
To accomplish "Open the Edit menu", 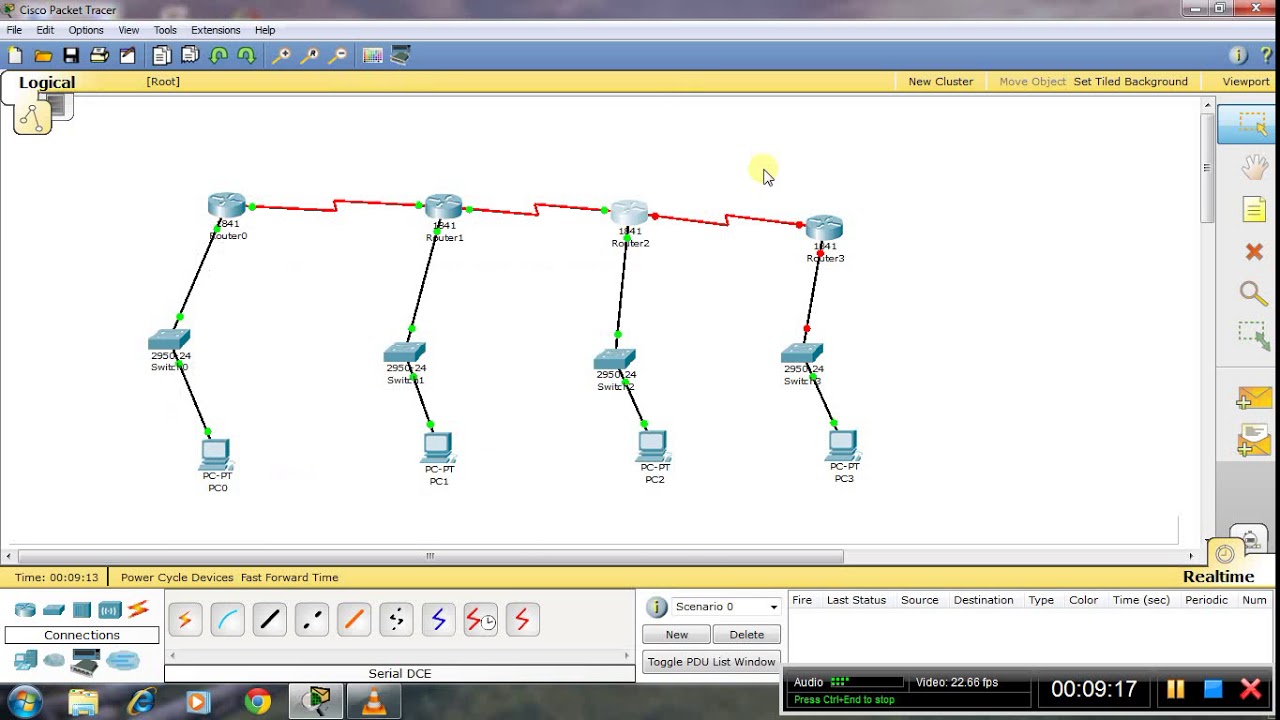I will [45, 30].
